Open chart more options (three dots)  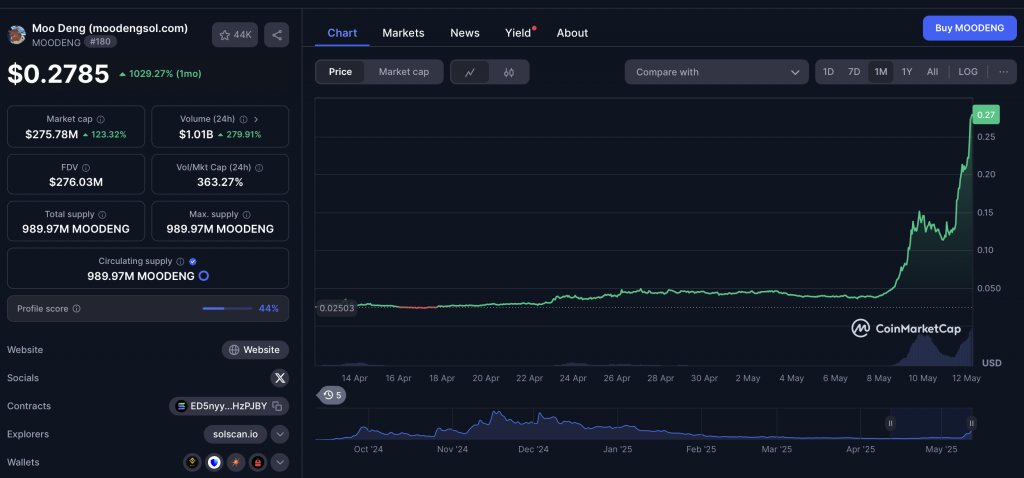click(1003, 72)
